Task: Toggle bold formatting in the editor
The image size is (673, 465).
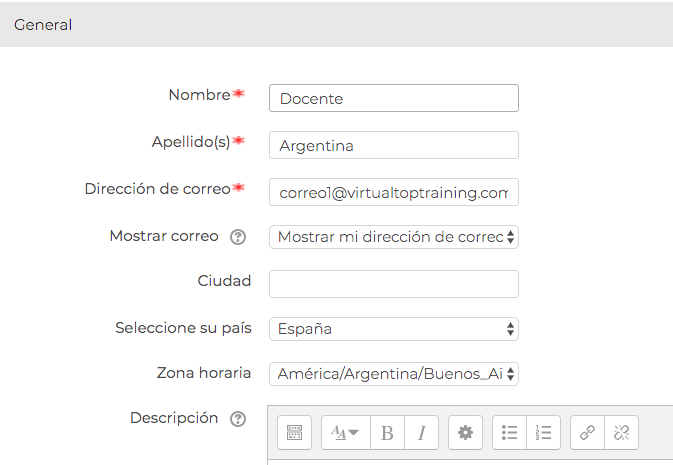Action: pyautogui.click(x=387, y=432)
